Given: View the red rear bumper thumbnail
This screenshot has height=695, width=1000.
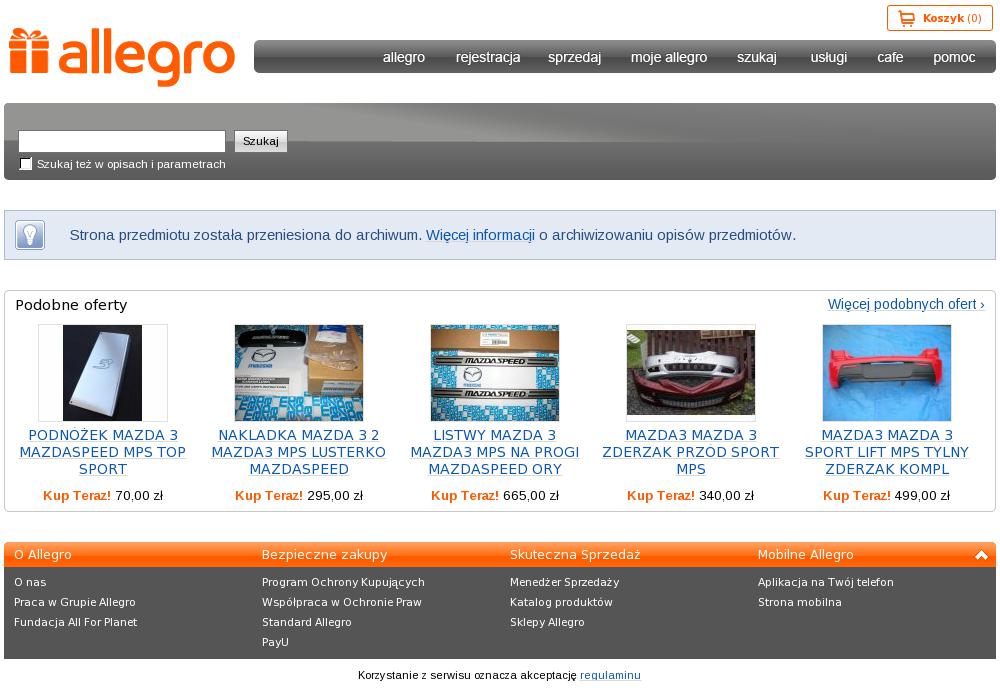Looking at the screenshot, I should click(x=886, y=373).
